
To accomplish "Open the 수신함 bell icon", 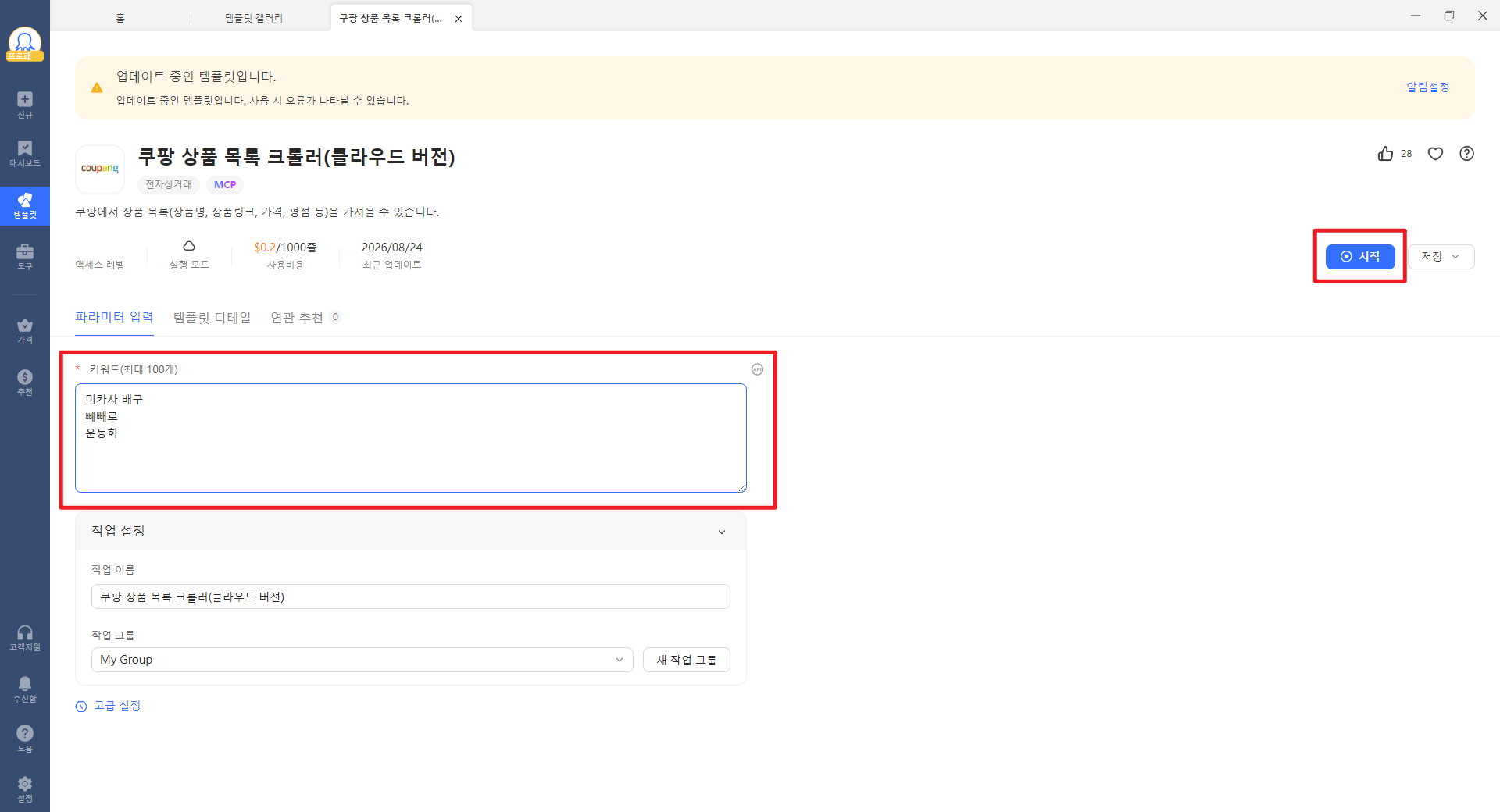I will pyautogui.click(x=25, y=689).
